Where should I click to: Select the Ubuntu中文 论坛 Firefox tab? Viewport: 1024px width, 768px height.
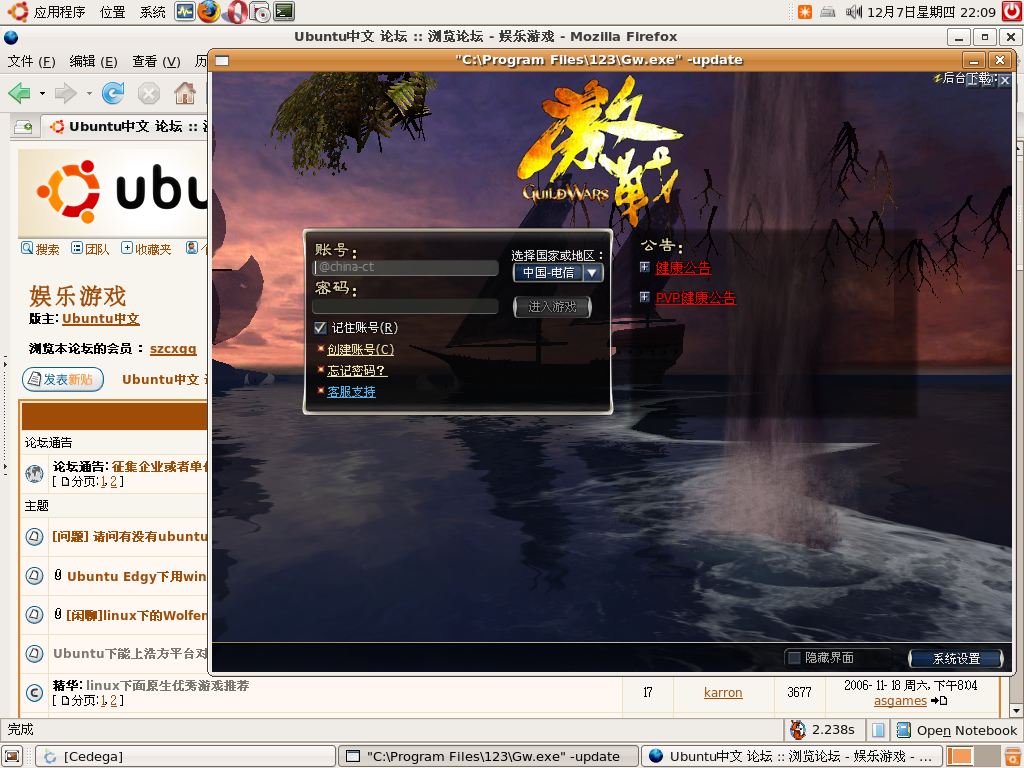(125, 127)
